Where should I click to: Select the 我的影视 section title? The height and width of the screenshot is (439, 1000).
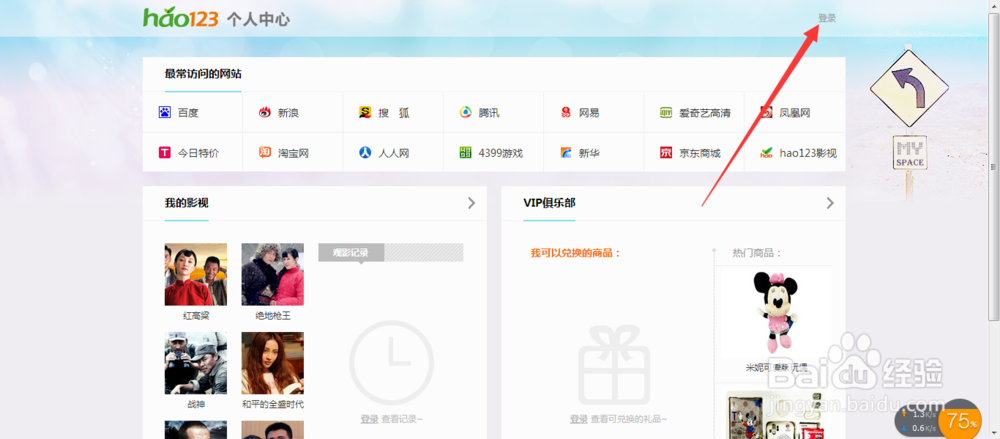tap(186, 203)
